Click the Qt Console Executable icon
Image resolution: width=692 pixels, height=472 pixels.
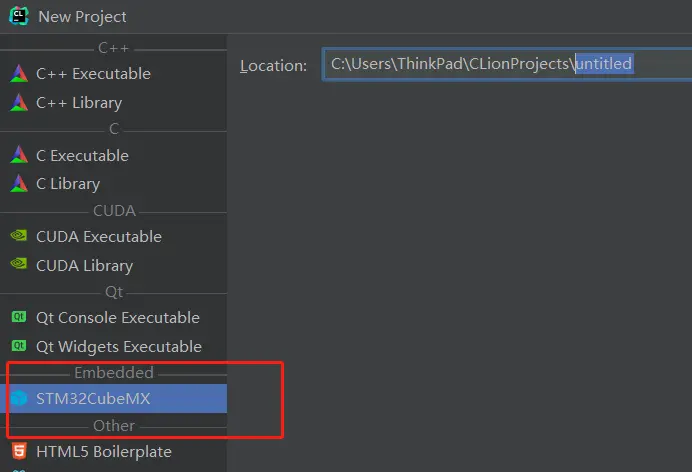click(19, 318)
